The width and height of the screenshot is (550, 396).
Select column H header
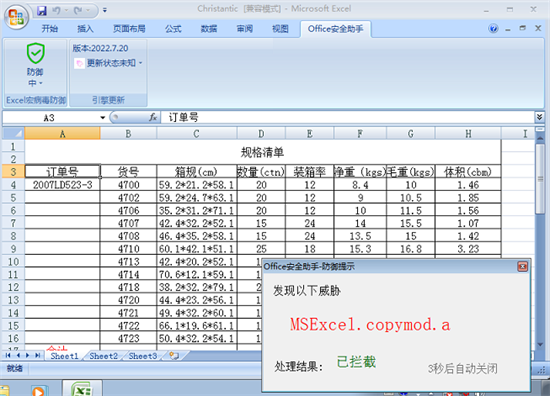tap(468, 134)
